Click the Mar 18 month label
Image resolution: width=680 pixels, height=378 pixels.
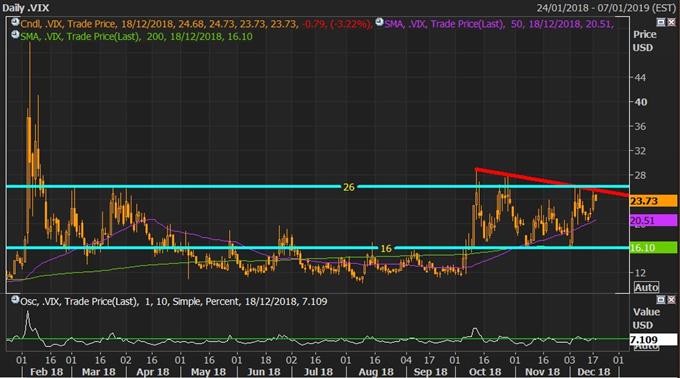tap(99, 372)
